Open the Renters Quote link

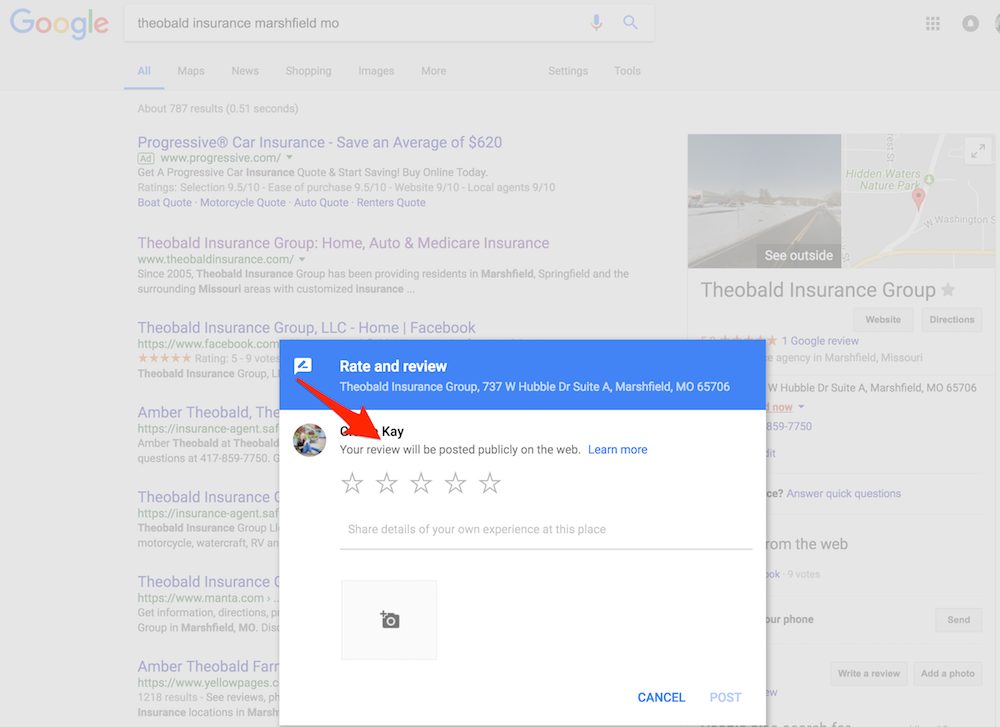391,202
